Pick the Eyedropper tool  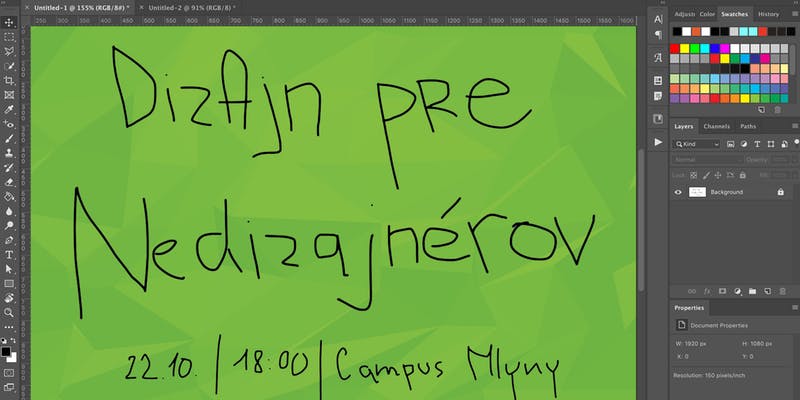(x=9, y=109)
